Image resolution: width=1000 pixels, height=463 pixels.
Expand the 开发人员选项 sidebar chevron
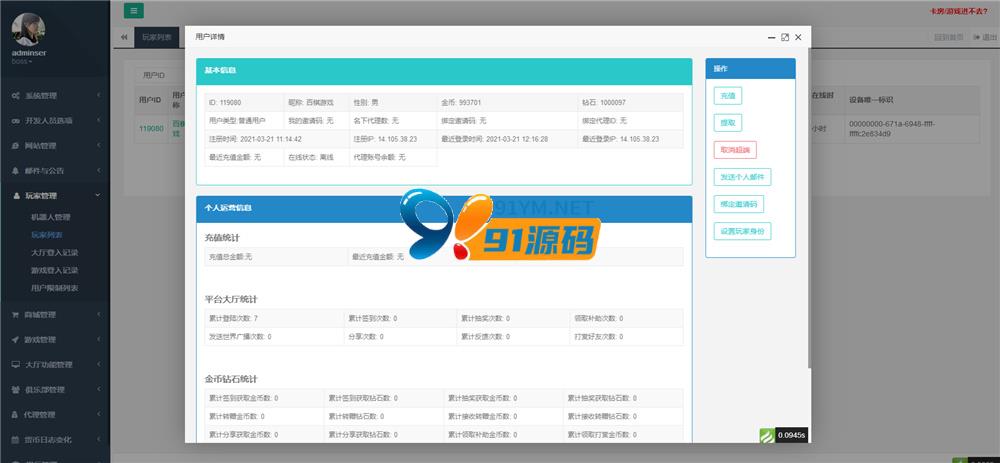click(x=98, y=121)
